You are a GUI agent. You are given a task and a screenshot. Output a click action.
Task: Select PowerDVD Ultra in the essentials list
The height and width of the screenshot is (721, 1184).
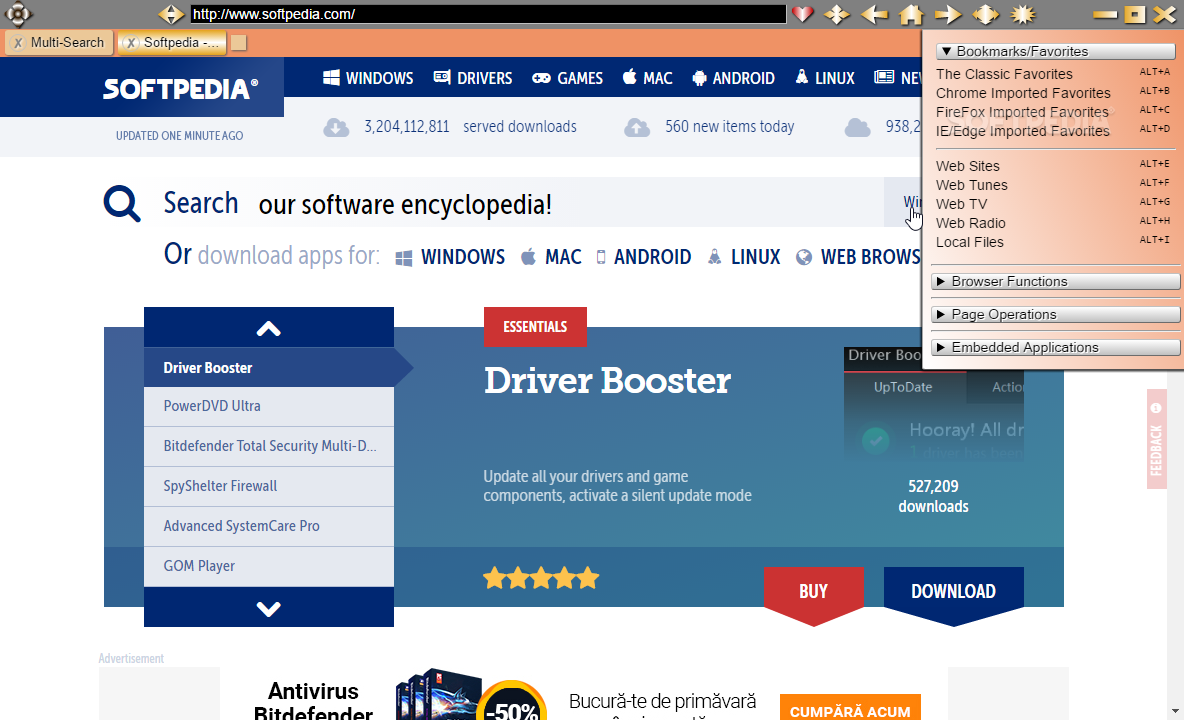tap(269, 406)
